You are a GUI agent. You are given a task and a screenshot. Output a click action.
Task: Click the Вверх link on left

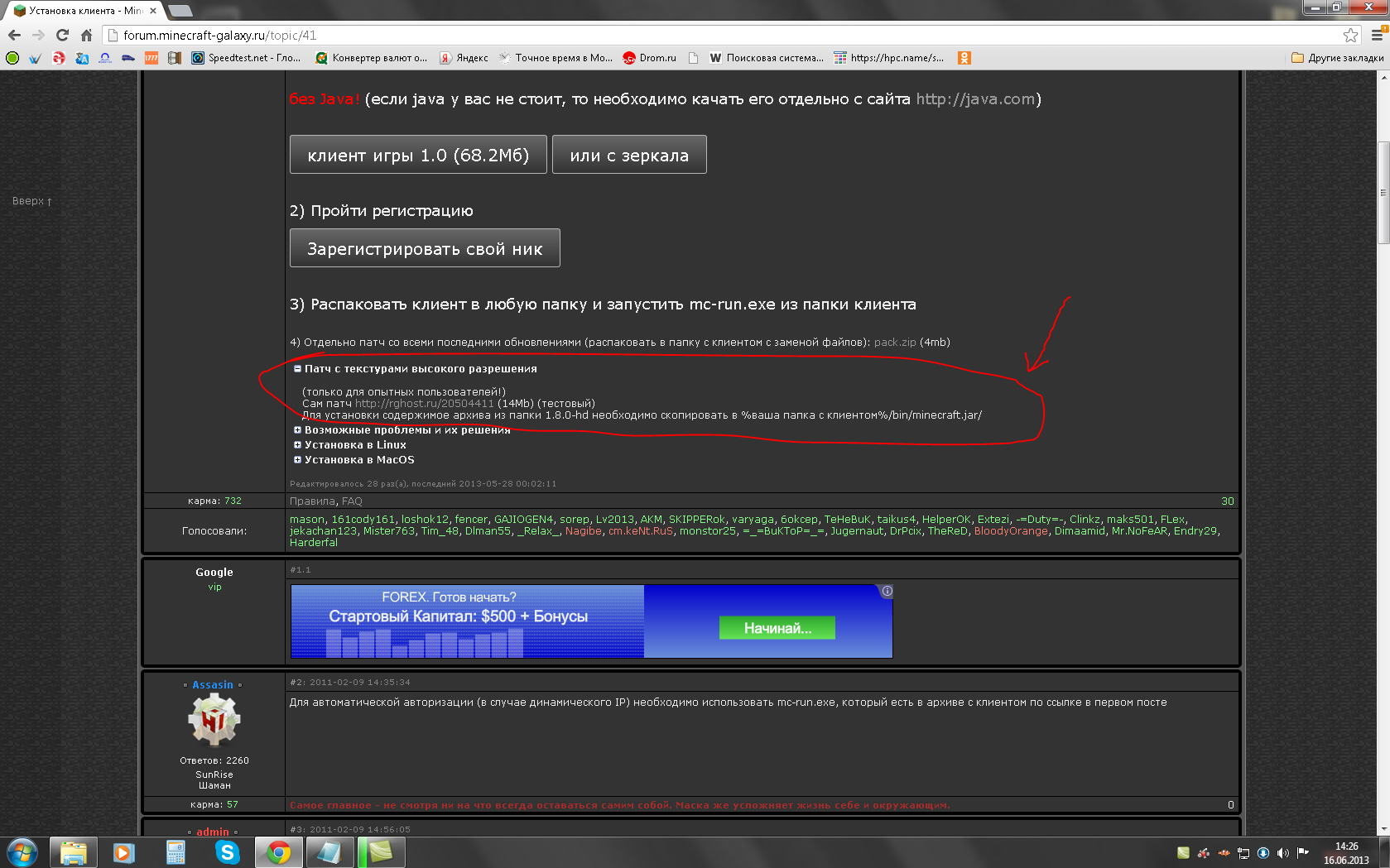click(x=32, y=201)
